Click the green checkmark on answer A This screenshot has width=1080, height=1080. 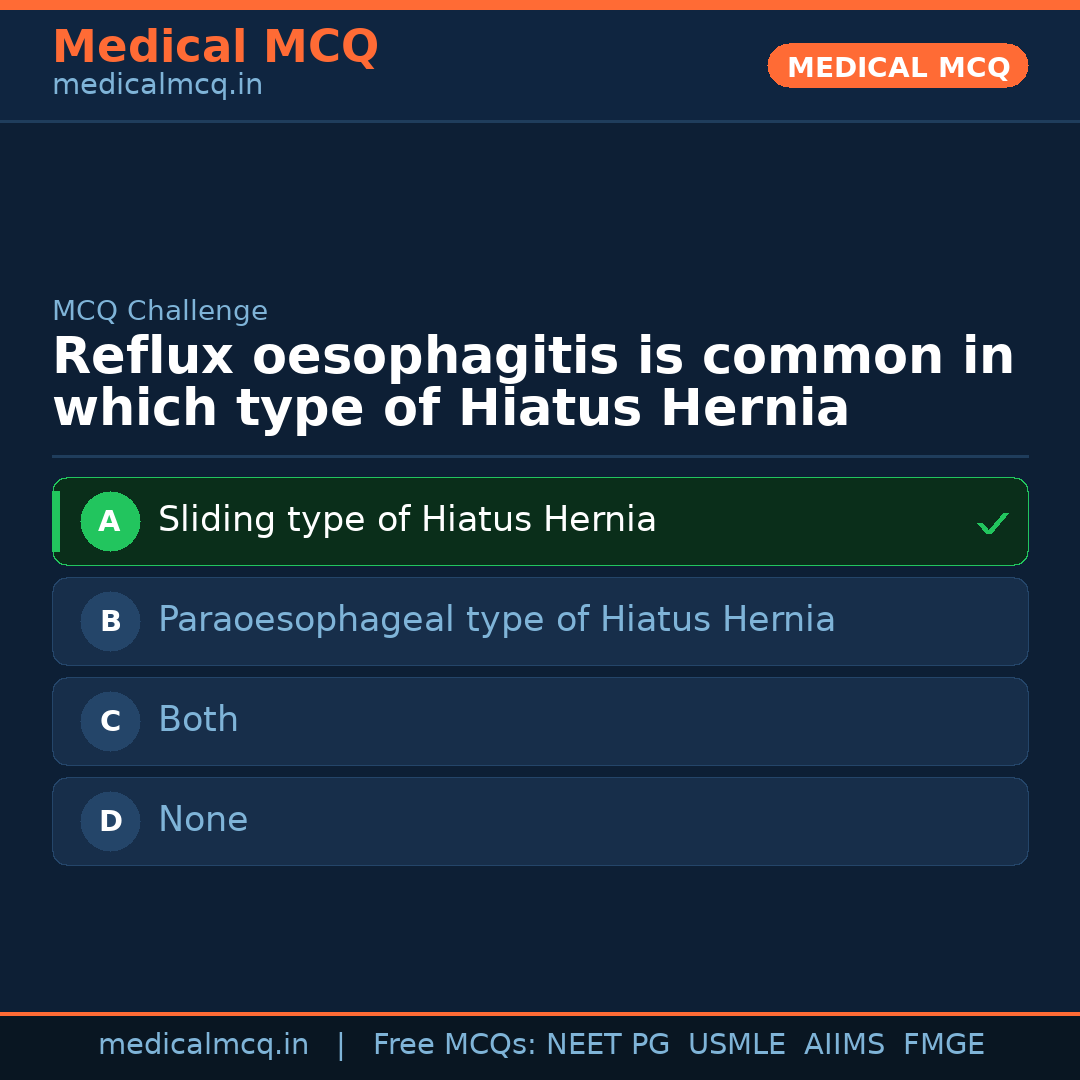992,523
